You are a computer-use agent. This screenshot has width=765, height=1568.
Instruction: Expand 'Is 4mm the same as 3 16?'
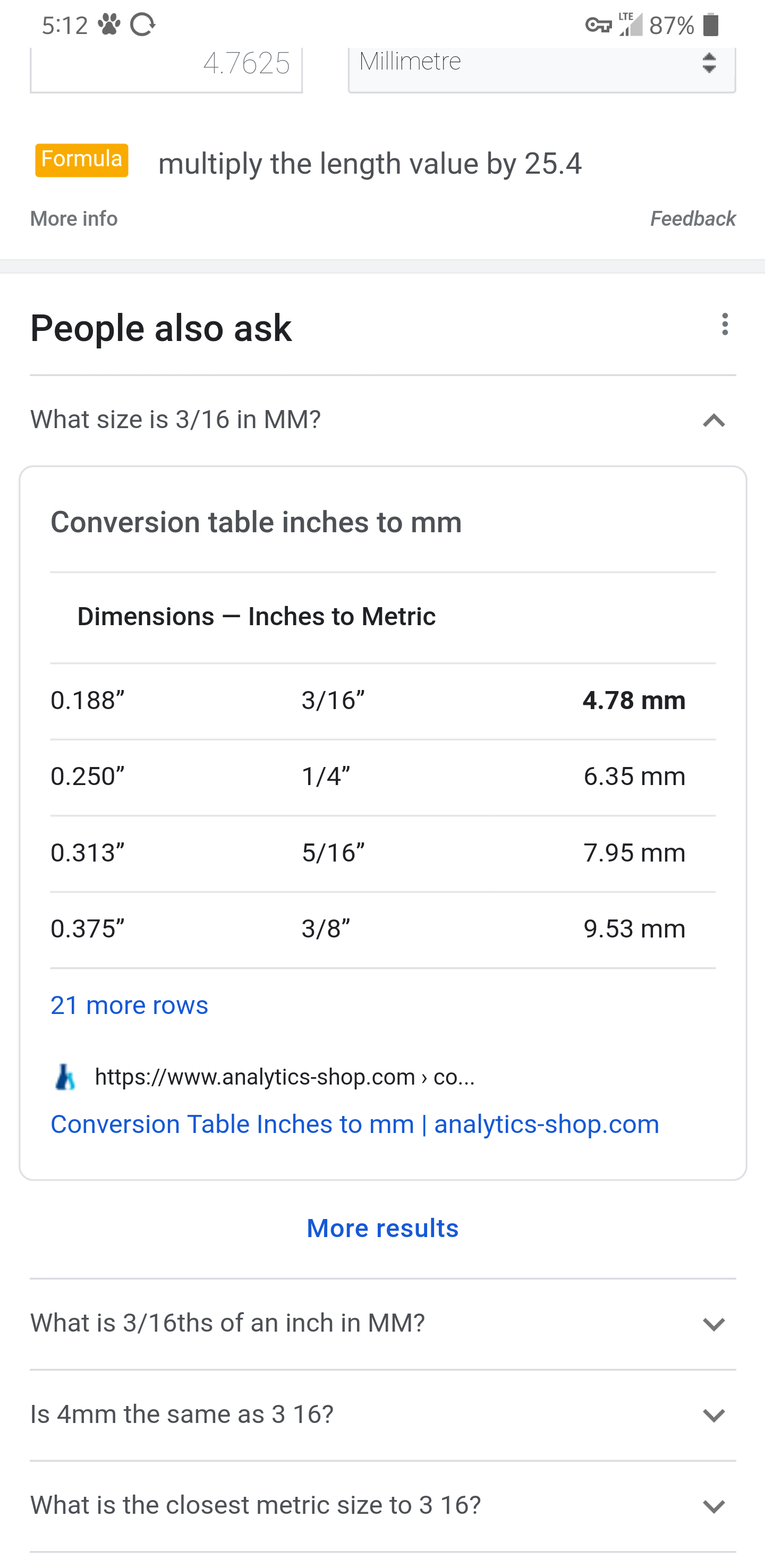(x=714, y=1415)
